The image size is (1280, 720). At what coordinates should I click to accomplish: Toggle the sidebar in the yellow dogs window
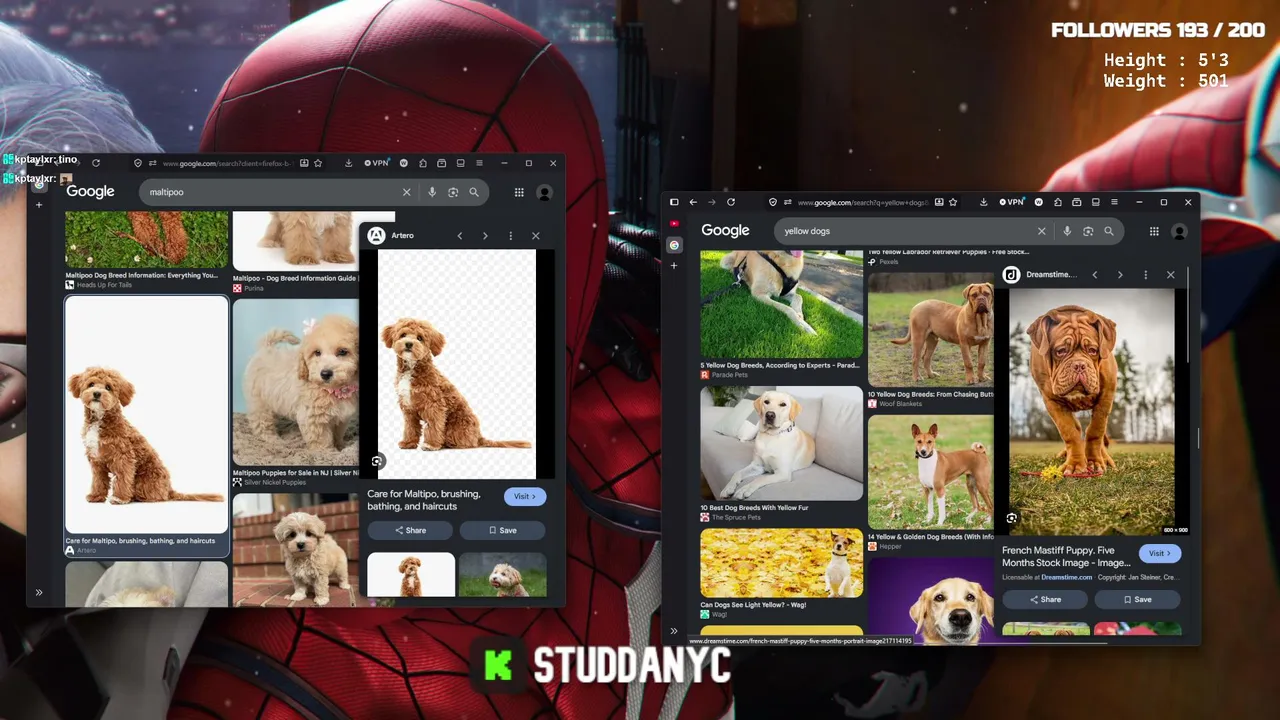coord(674,202)
